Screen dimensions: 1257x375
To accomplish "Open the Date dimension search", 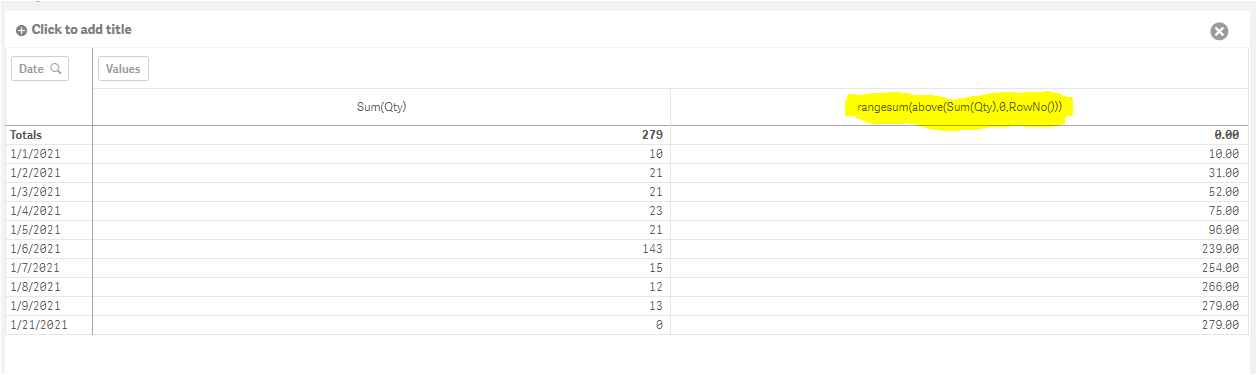I will (56, 69).
